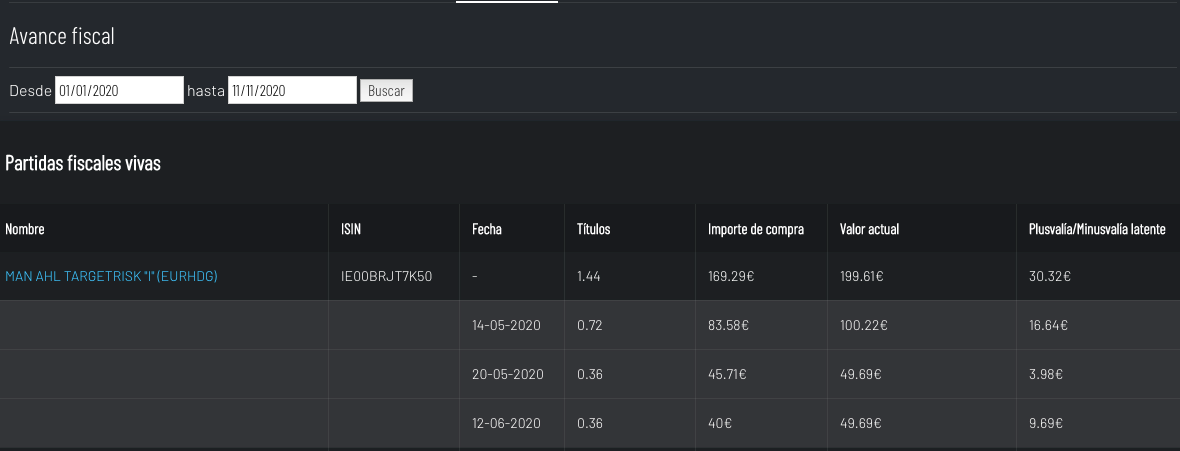Select the 12-06-2020 date row

(590, 423)
